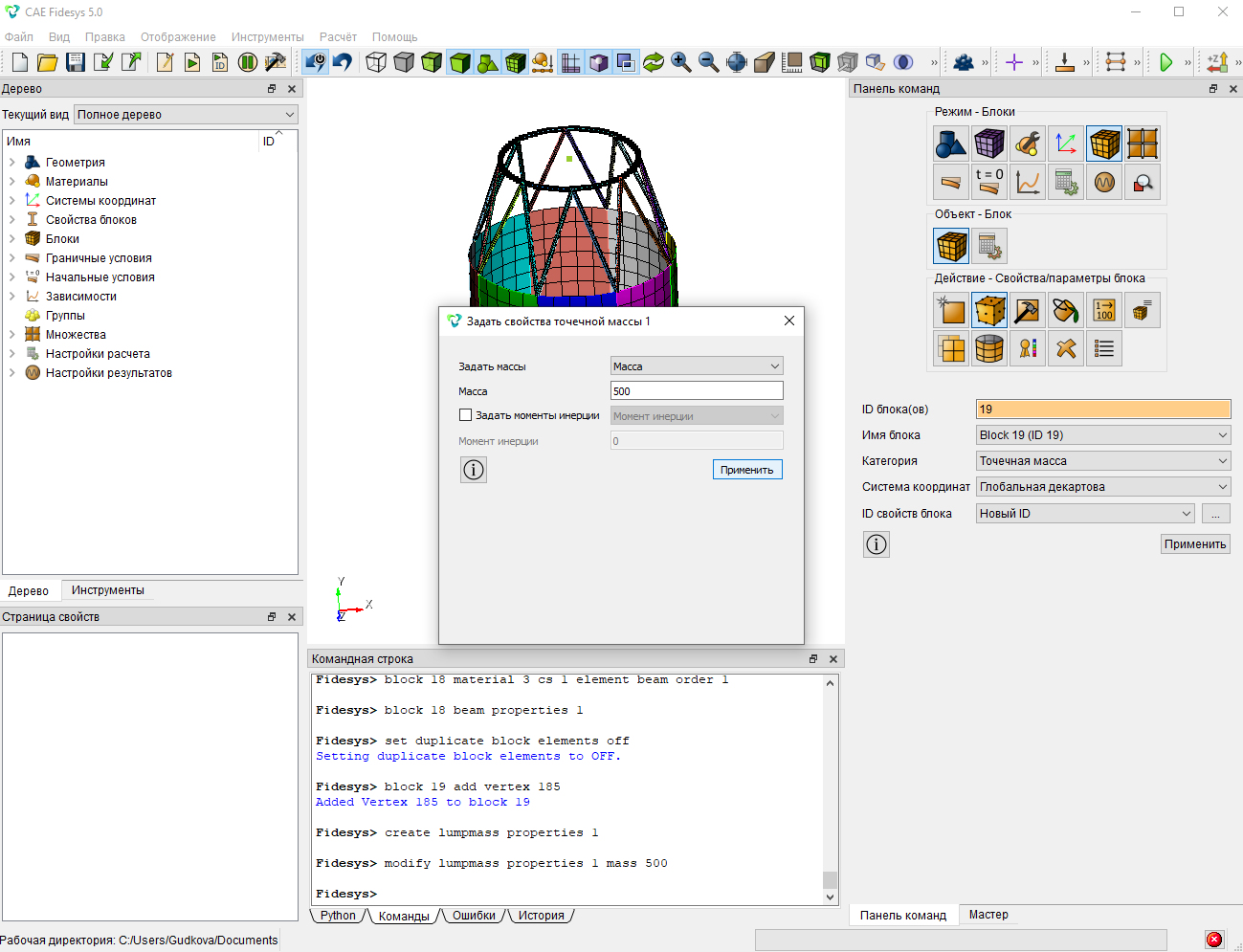Switch to the Мастер tab
Image resolution: width=1243 pixels, height=952 pixels.
point(988,915)
